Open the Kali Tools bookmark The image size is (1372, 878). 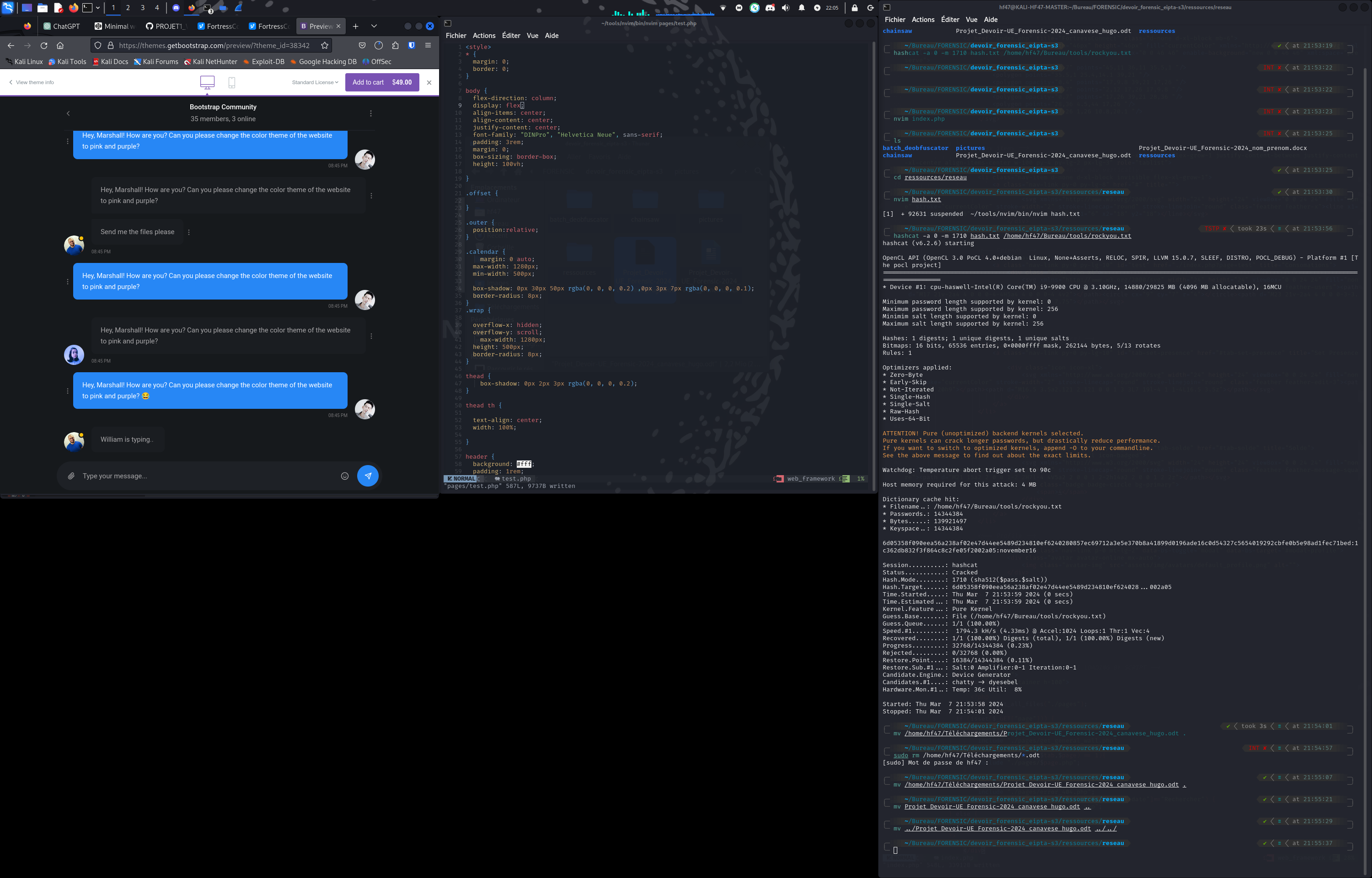pyautogui.click(x=67, y=62)
